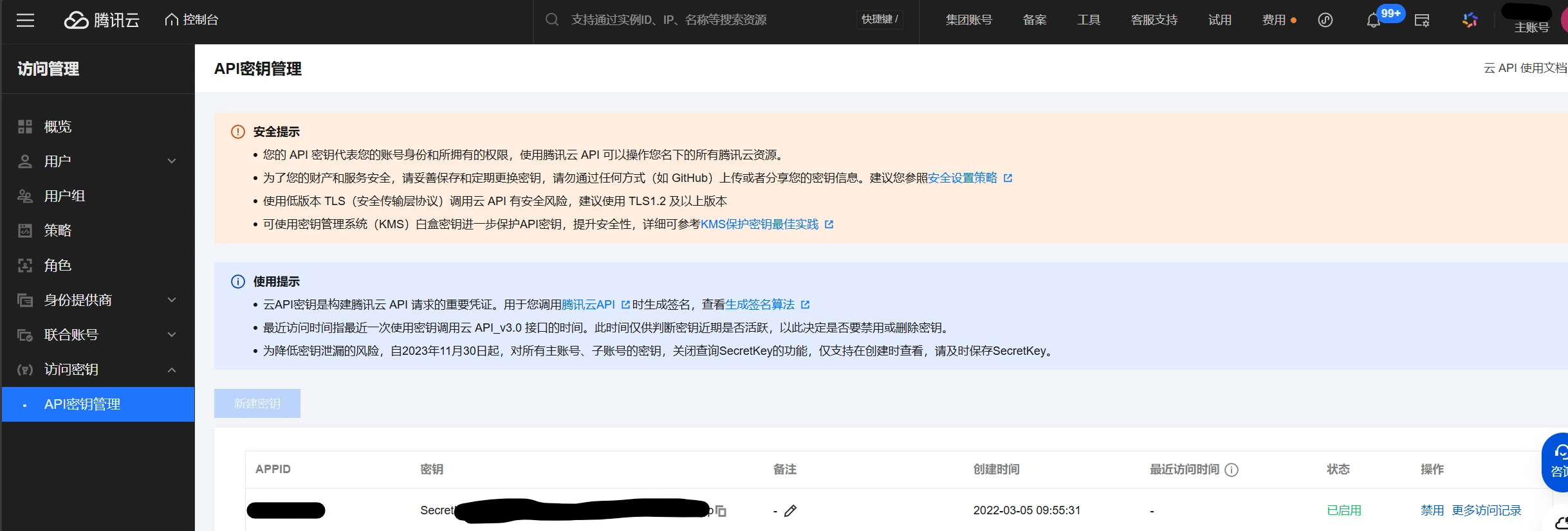Open the 试用 menu
Screen dimensions: 1568x531
click(x=1219, y=20)
